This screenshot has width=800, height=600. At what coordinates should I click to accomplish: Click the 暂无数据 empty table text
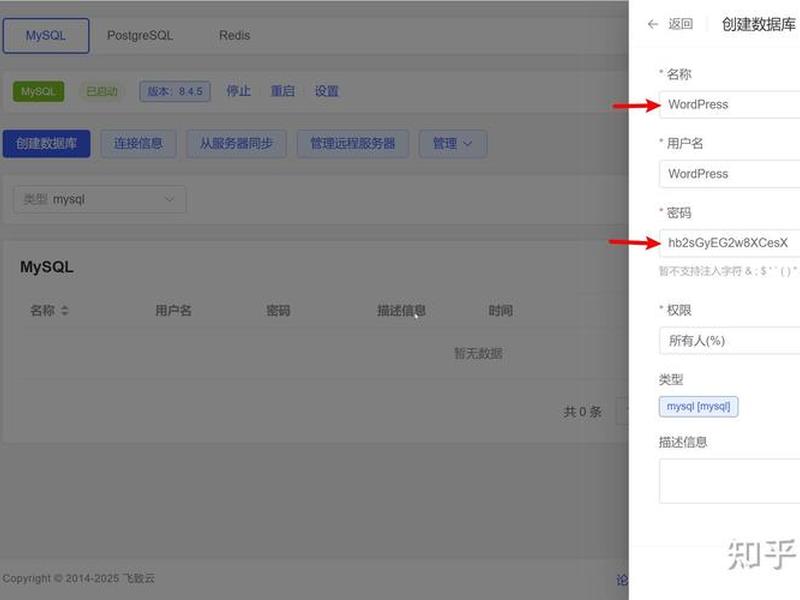(x=479, y=353)
